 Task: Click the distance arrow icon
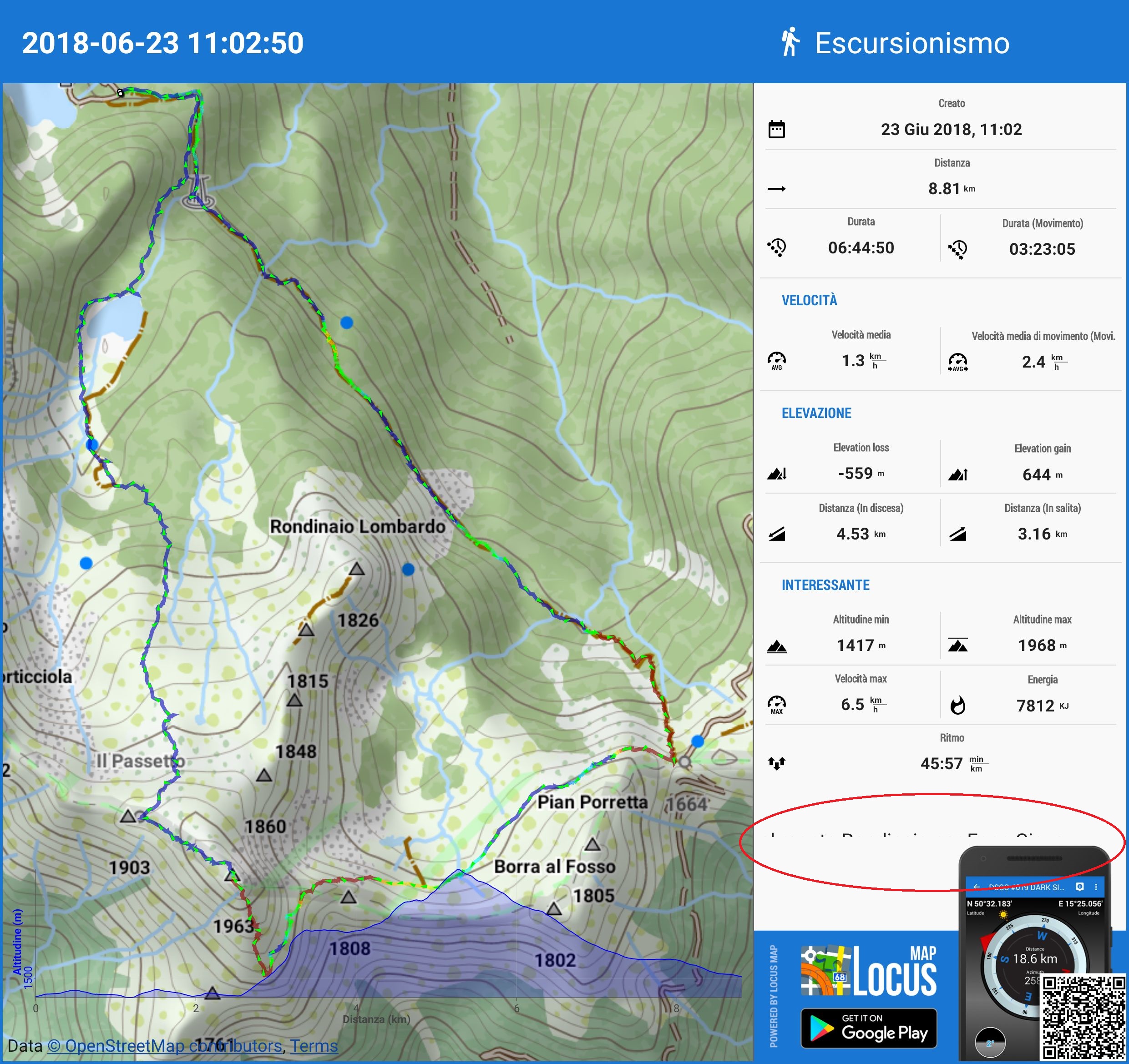point(776,188)
